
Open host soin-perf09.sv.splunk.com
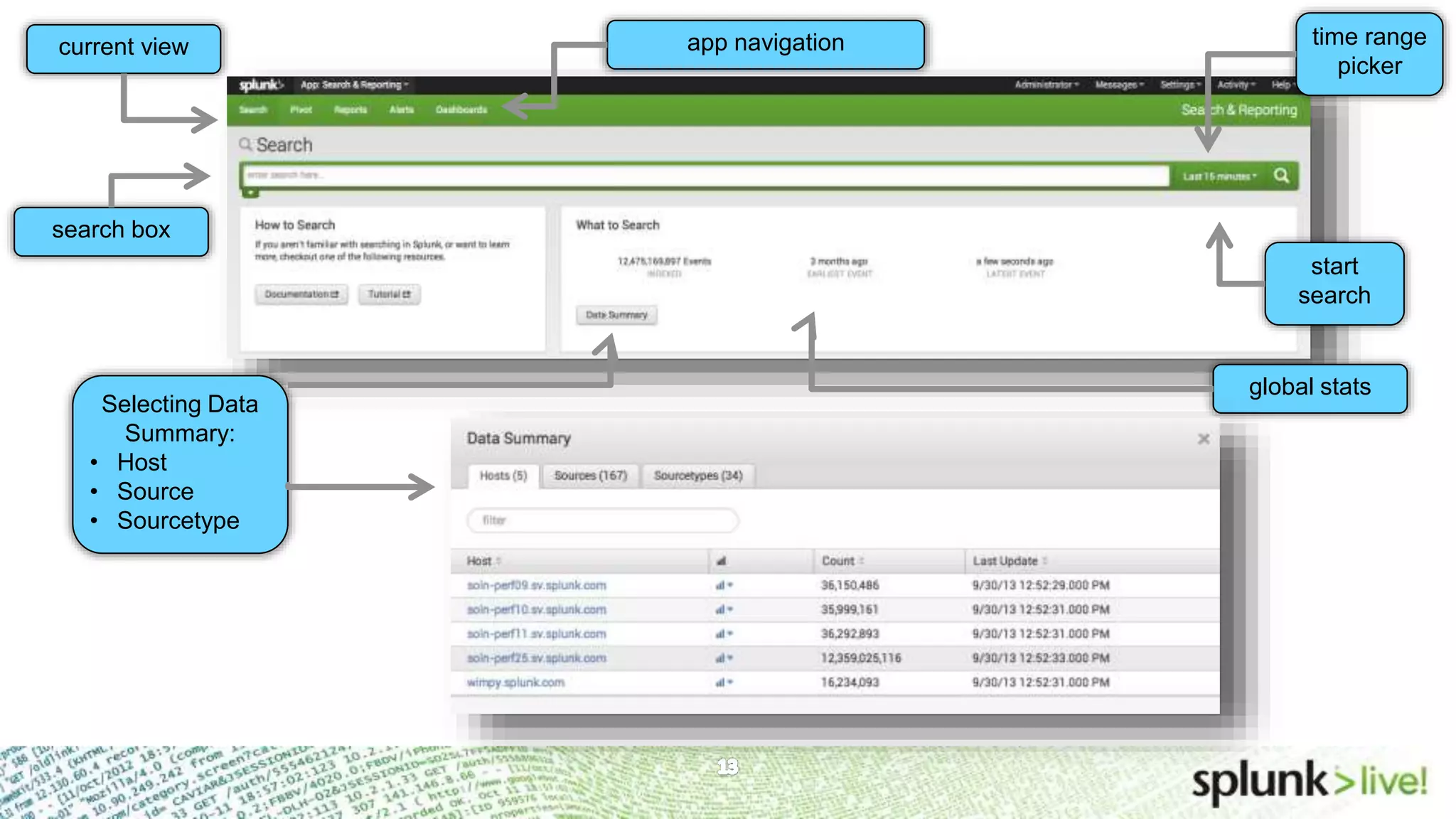click(536, 585)
